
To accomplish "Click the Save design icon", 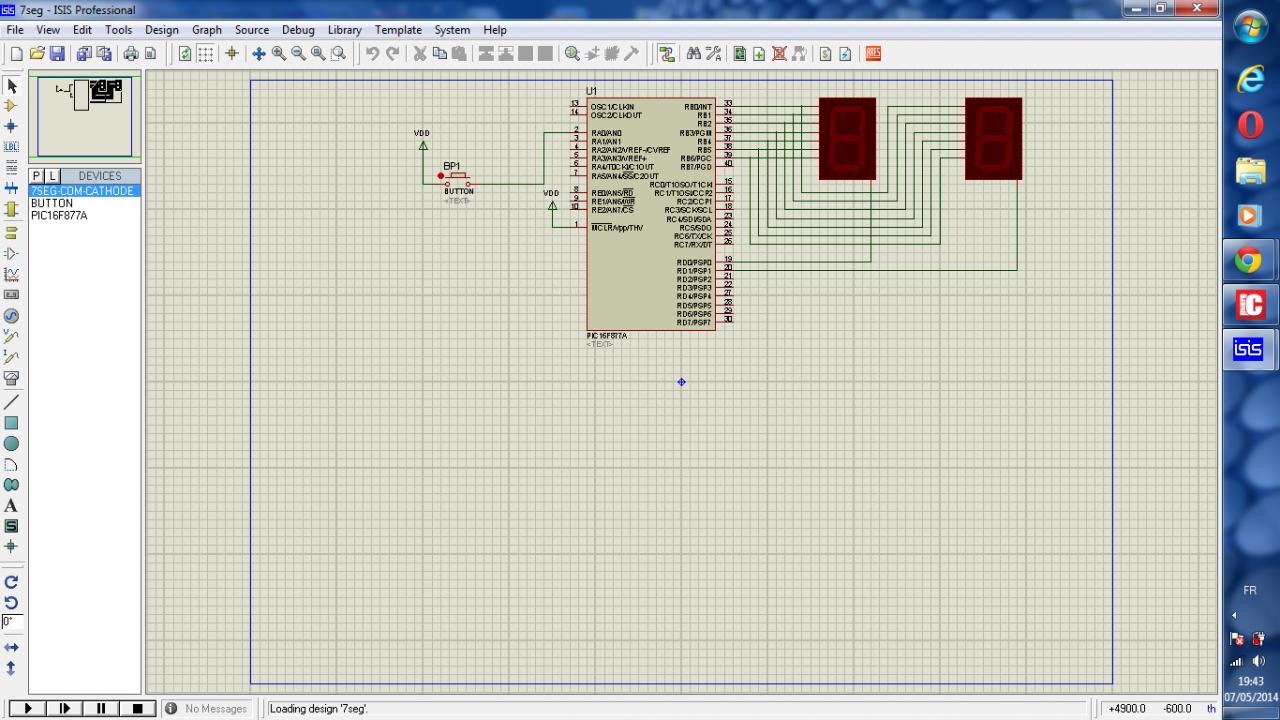I will tap(57, 54).
